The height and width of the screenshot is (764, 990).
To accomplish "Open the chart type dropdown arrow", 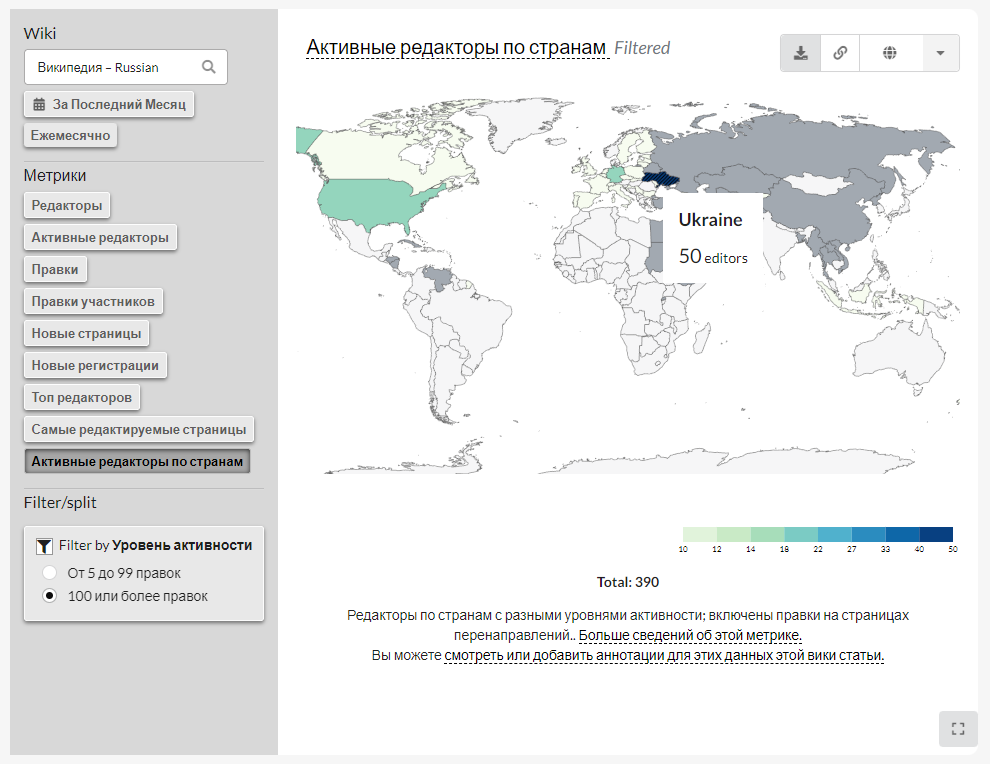I will click(940, 53).
